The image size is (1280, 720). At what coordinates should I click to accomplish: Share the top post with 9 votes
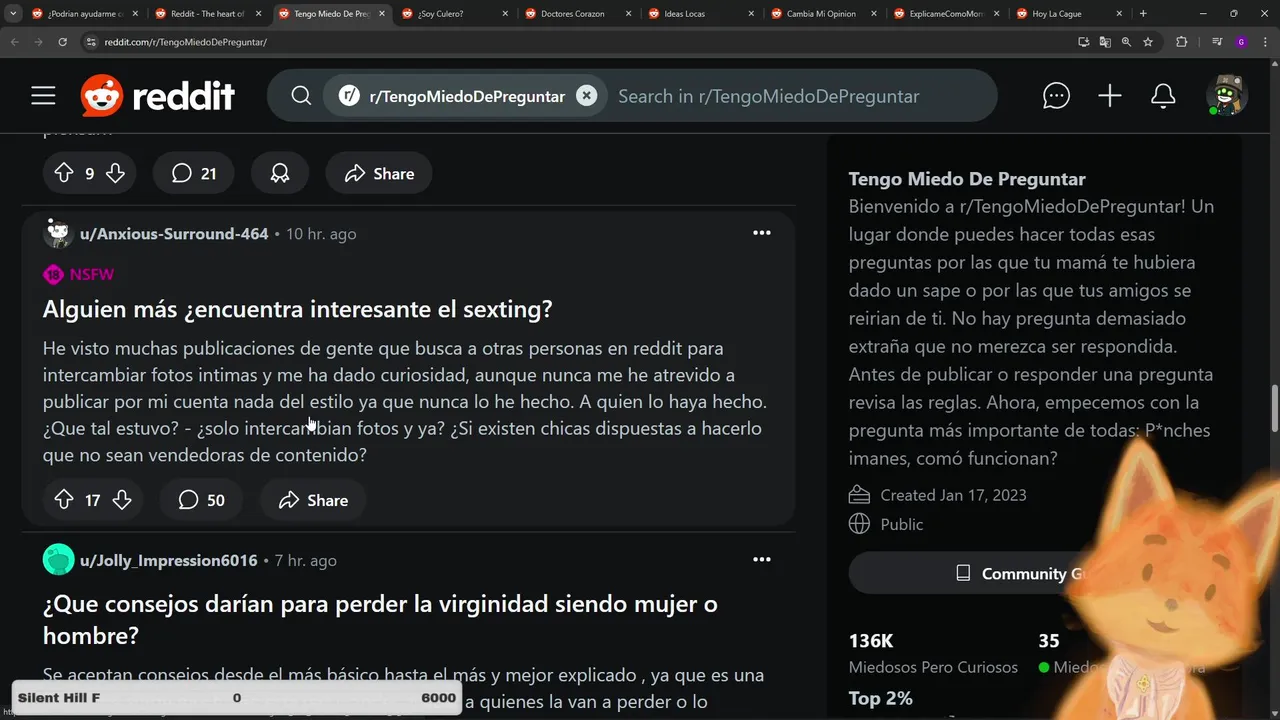click(379, 173)
